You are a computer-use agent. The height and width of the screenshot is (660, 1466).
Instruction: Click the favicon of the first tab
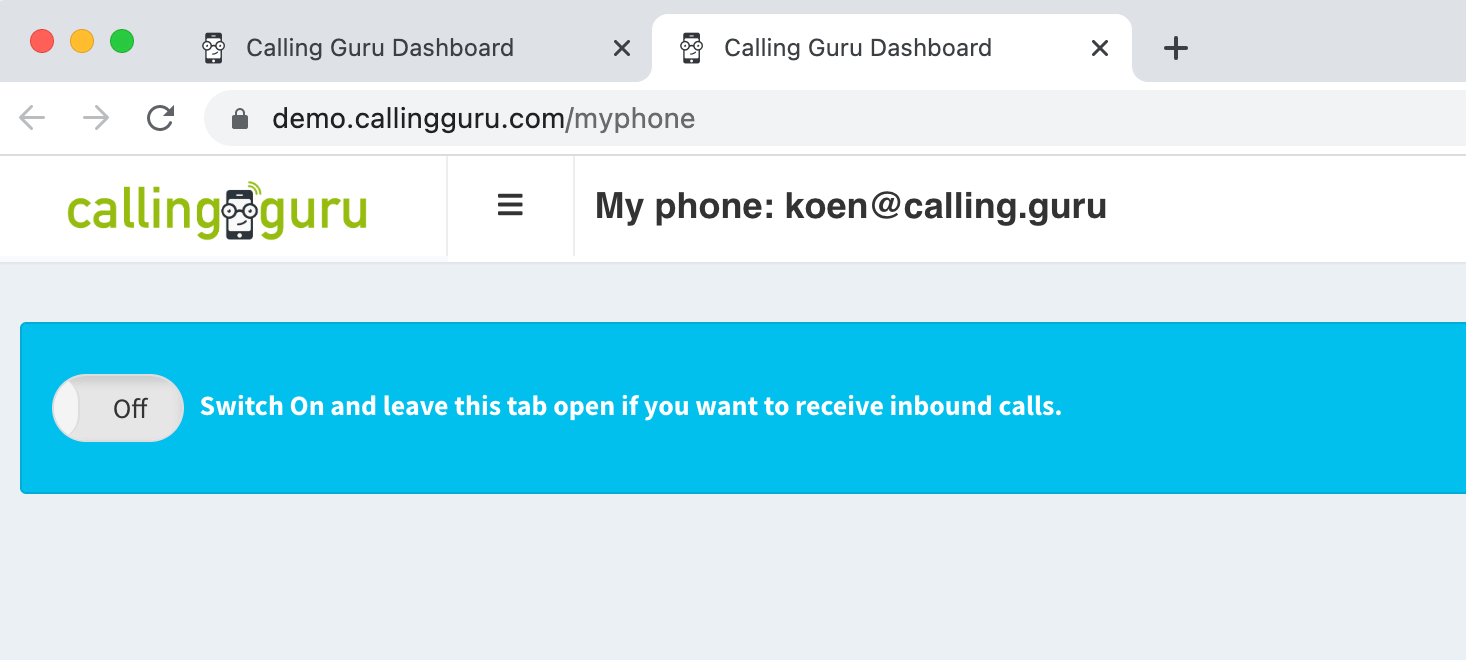213,48
